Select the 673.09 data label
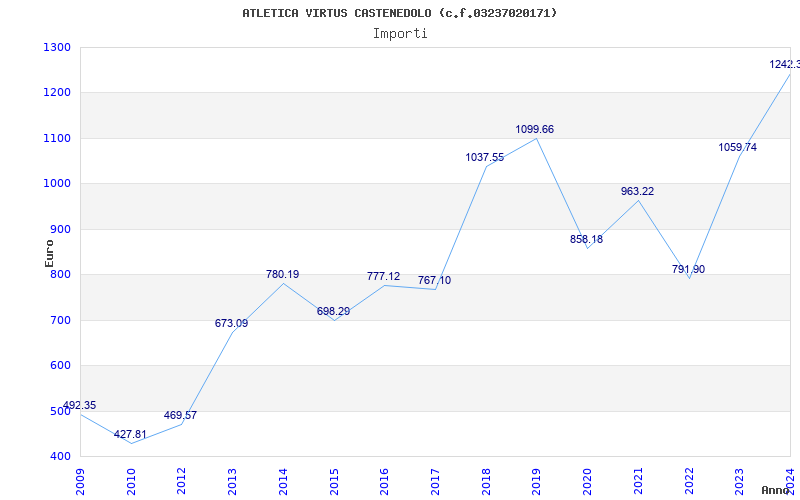 point(231,323)
